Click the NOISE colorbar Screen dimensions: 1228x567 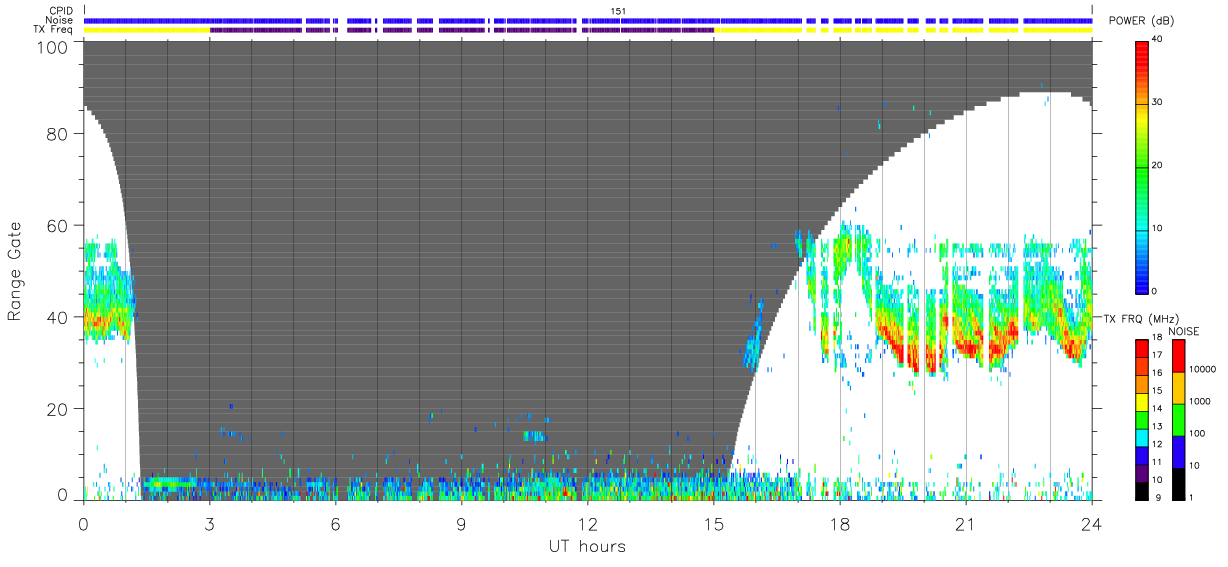click(x=1178, y=418)
